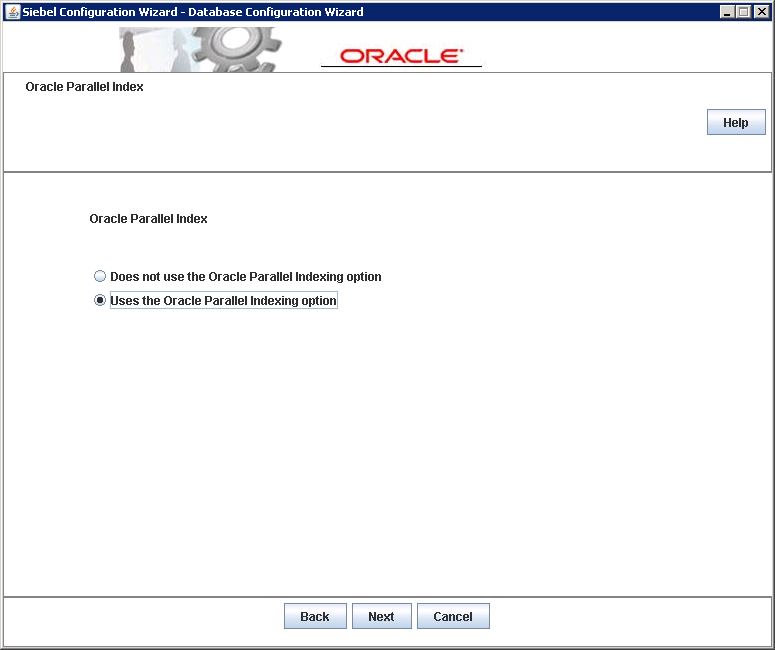Close the Siebel Configuration Wizard window
775x650 pixels.
[x=761, y=12]
